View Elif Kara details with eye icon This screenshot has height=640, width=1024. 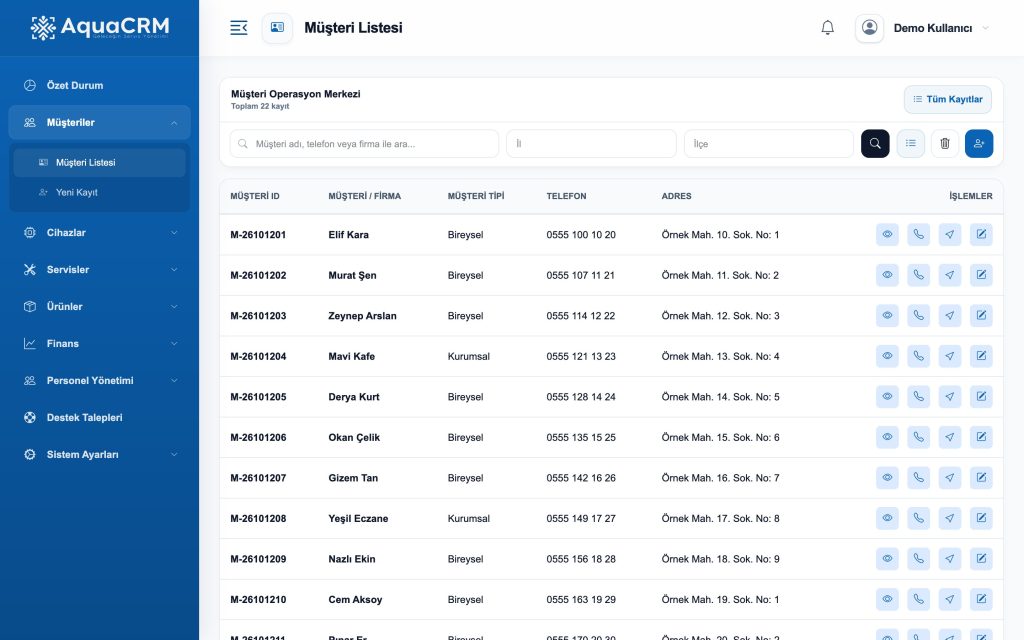click(887, 234)
